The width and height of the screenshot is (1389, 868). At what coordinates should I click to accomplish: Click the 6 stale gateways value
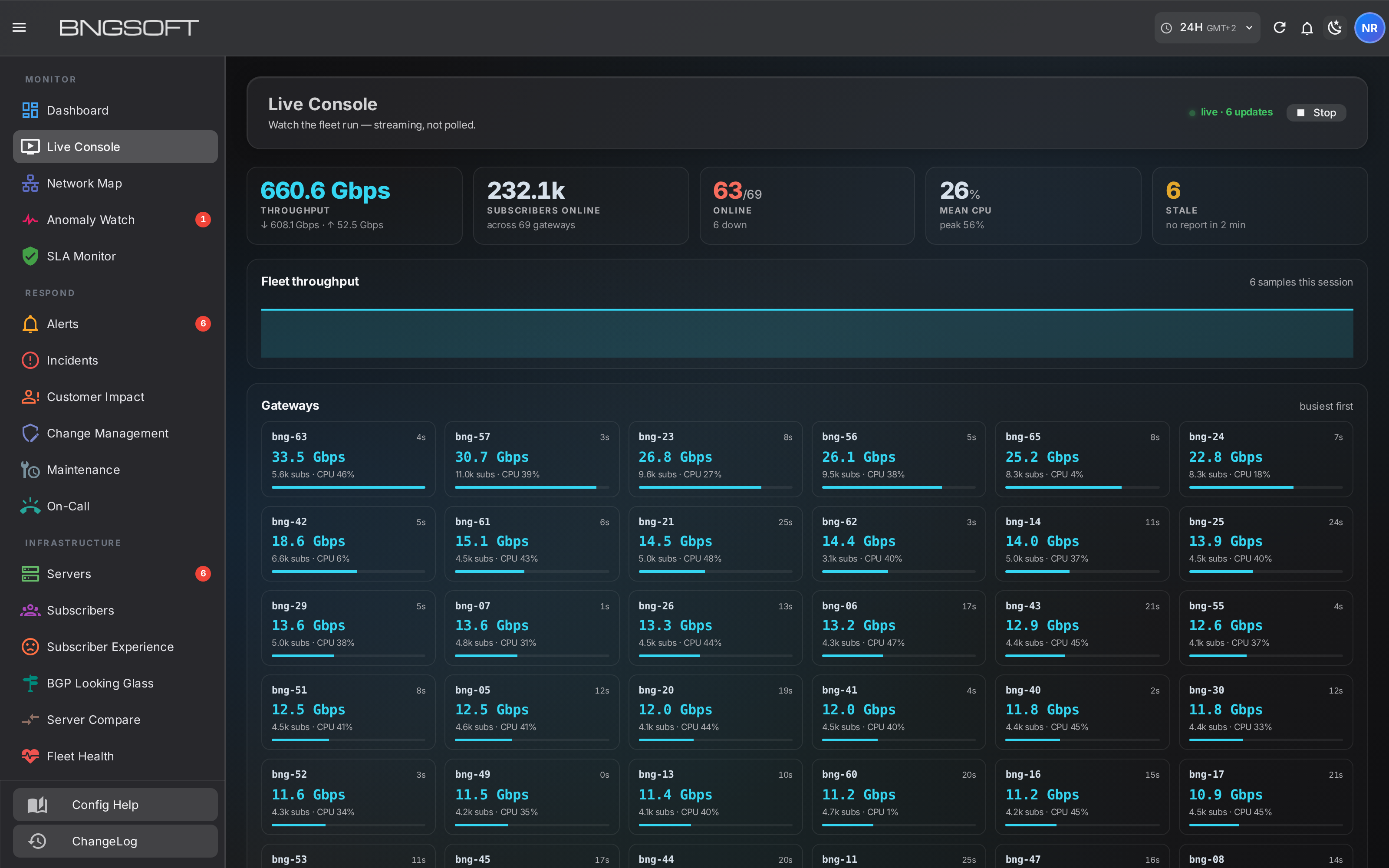pyautogui.click(x=1173, y=191)
